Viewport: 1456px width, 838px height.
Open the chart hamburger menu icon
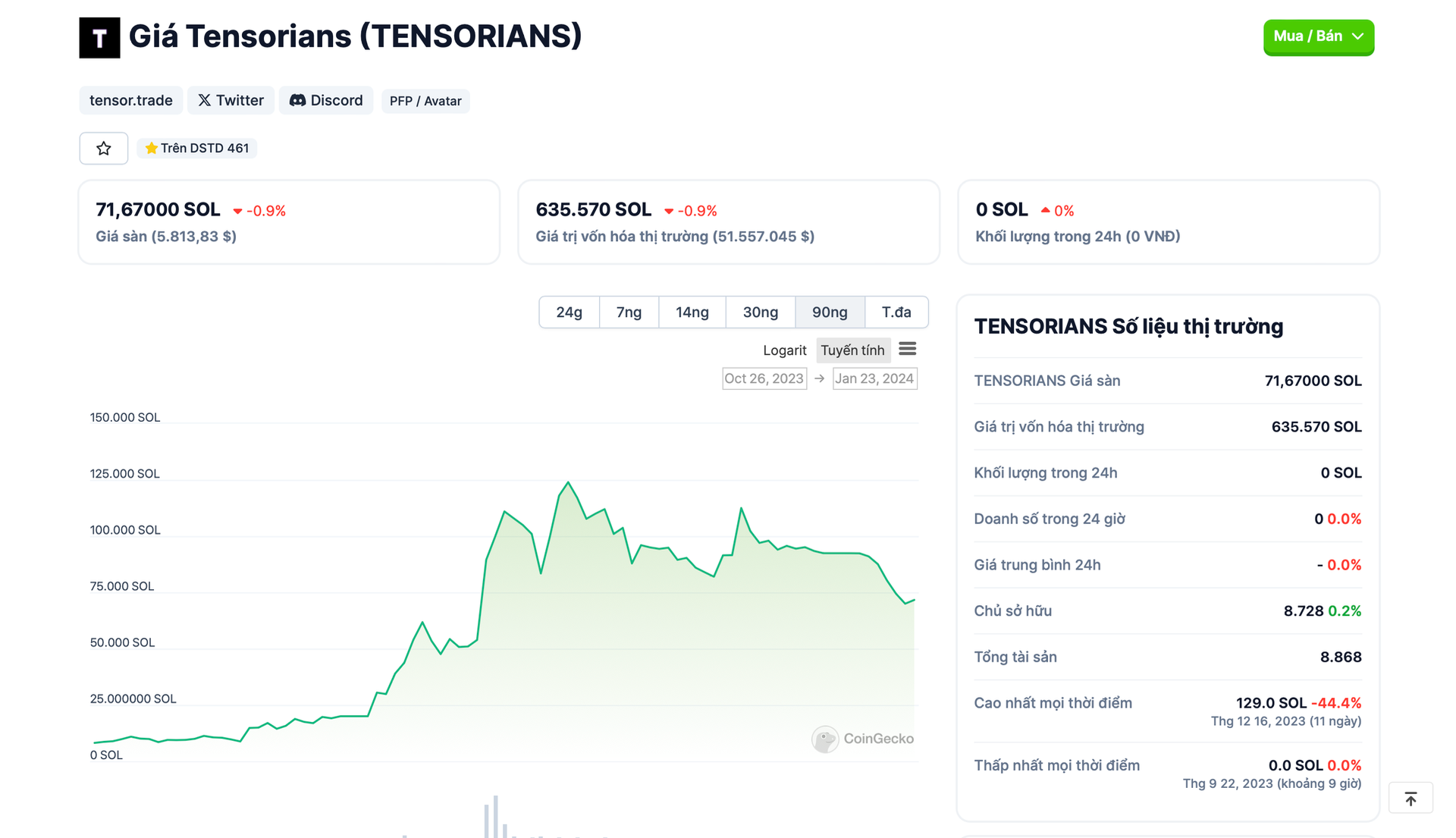pyautogui.click(x=907, y=349)
